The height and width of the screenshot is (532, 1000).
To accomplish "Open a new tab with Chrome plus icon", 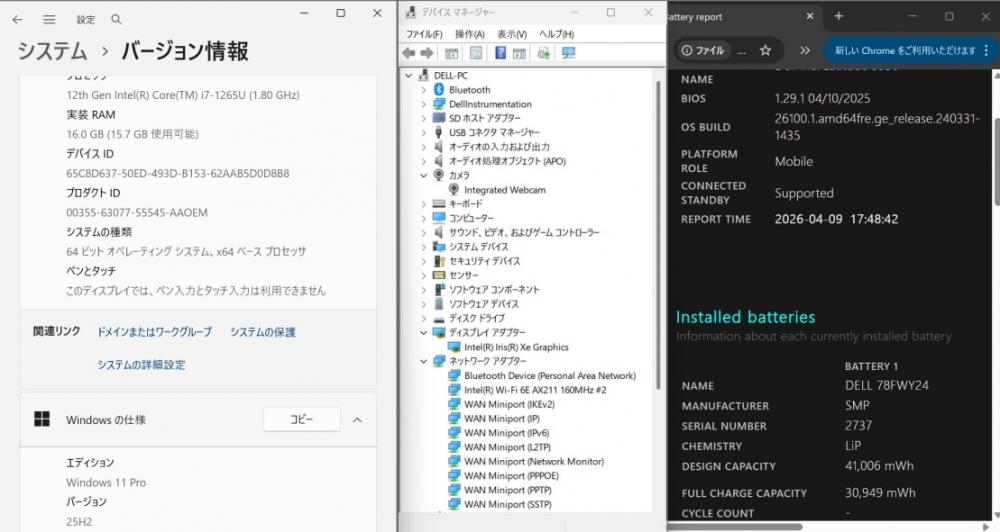I will 839,17.
